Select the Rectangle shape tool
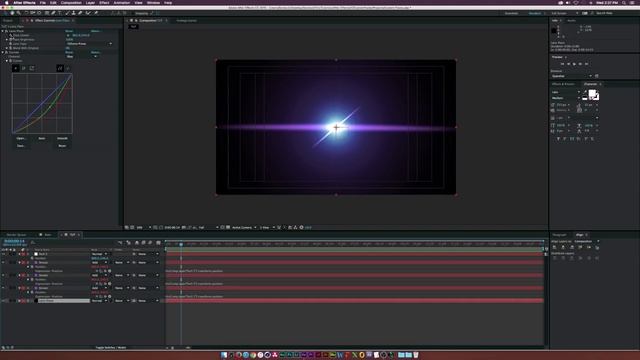 tap(47, 13)
